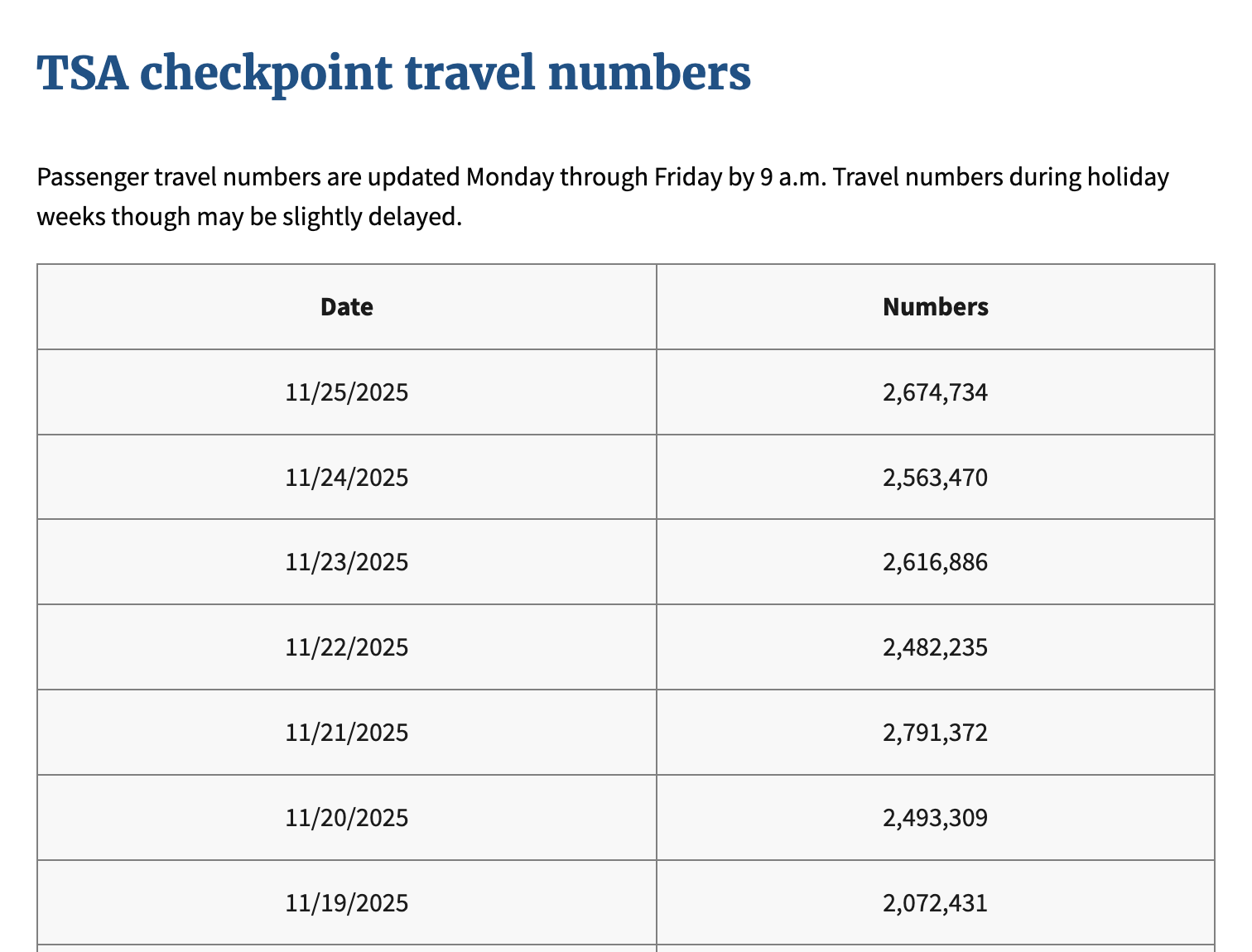
Task: Click the Numbers column header
Action: [x=935, y=307]
